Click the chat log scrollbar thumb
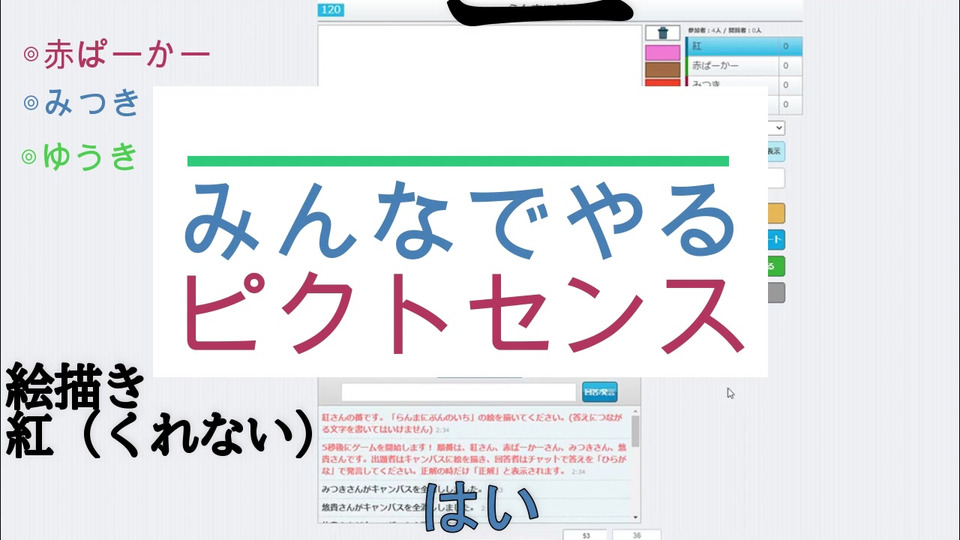 point(636,432)
